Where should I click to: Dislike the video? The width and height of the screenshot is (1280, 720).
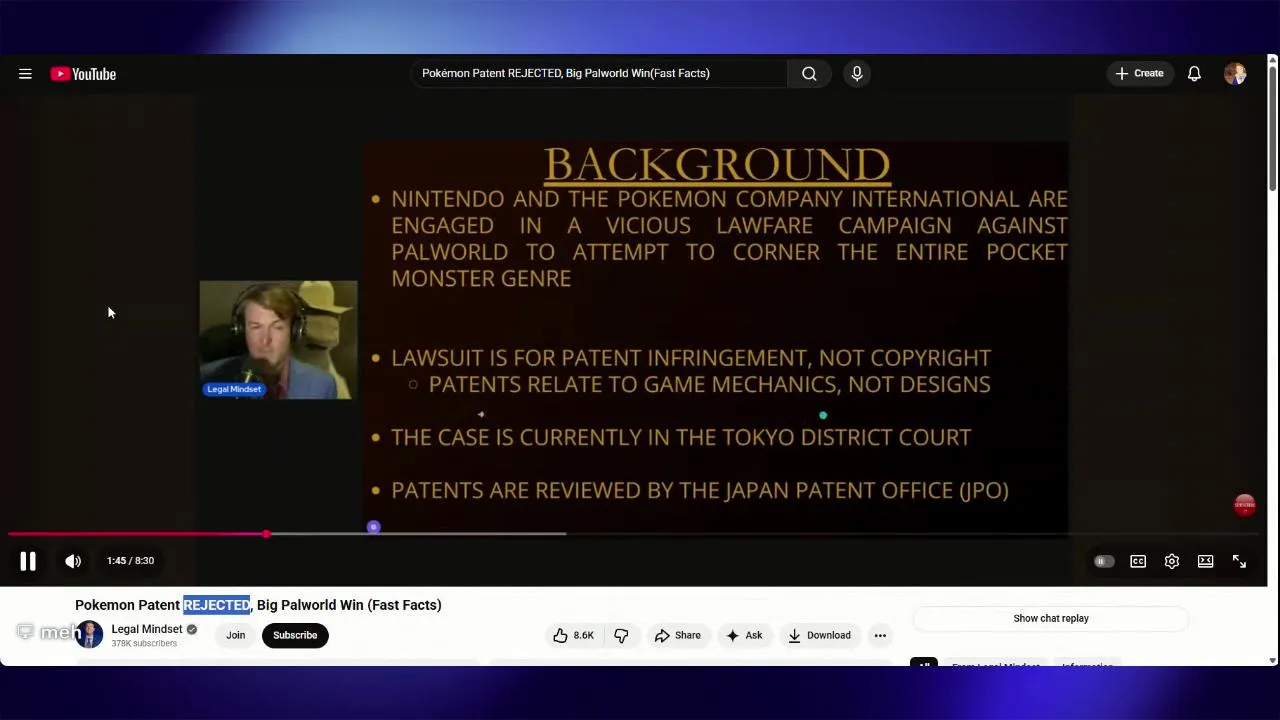621,635
